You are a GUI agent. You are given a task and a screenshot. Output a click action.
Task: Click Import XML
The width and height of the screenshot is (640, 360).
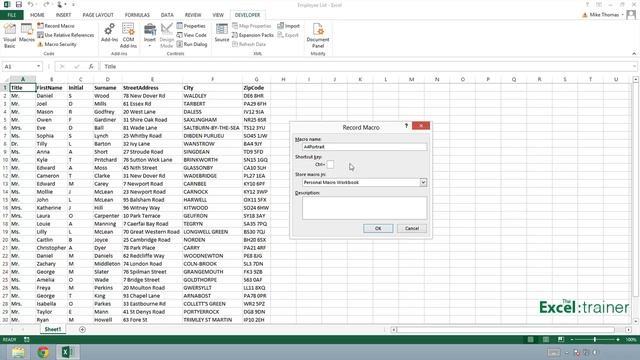coord(289,26)
